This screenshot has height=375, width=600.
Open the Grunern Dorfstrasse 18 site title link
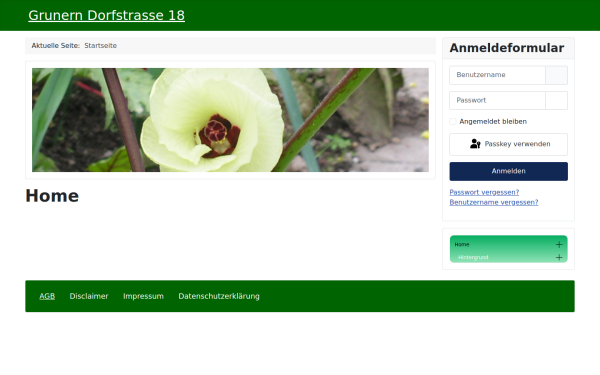106,15
